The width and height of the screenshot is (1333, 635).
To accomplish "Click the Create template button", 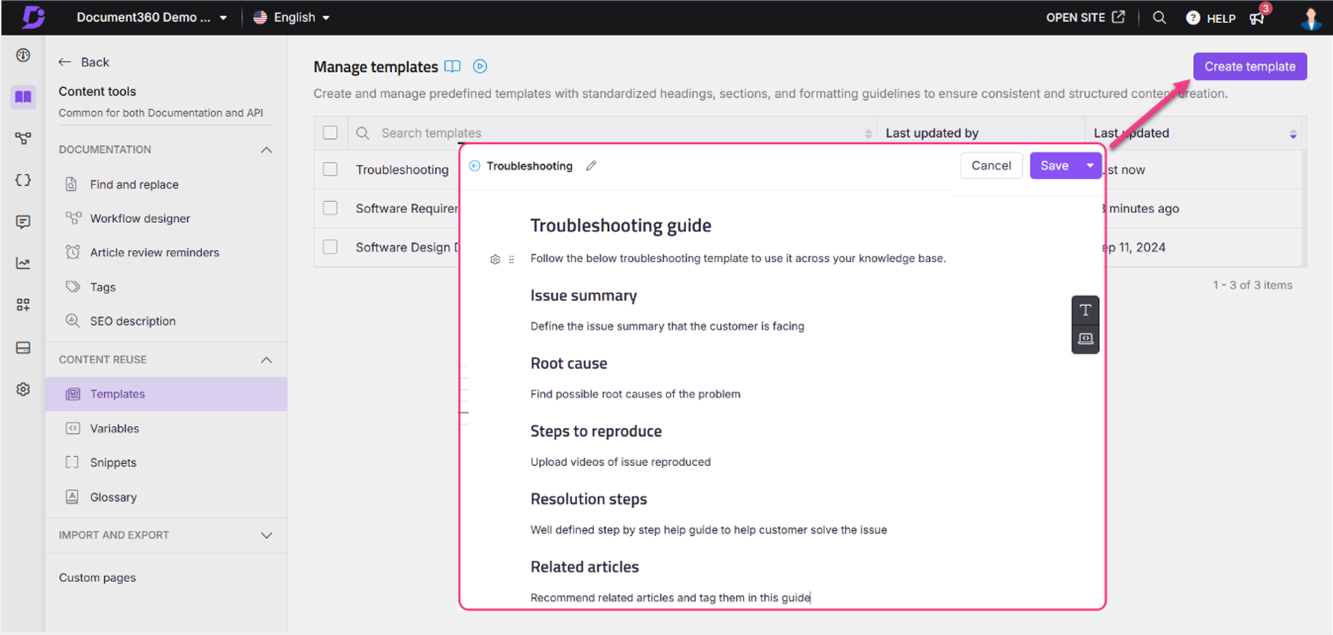I will tap(1249, 67).
